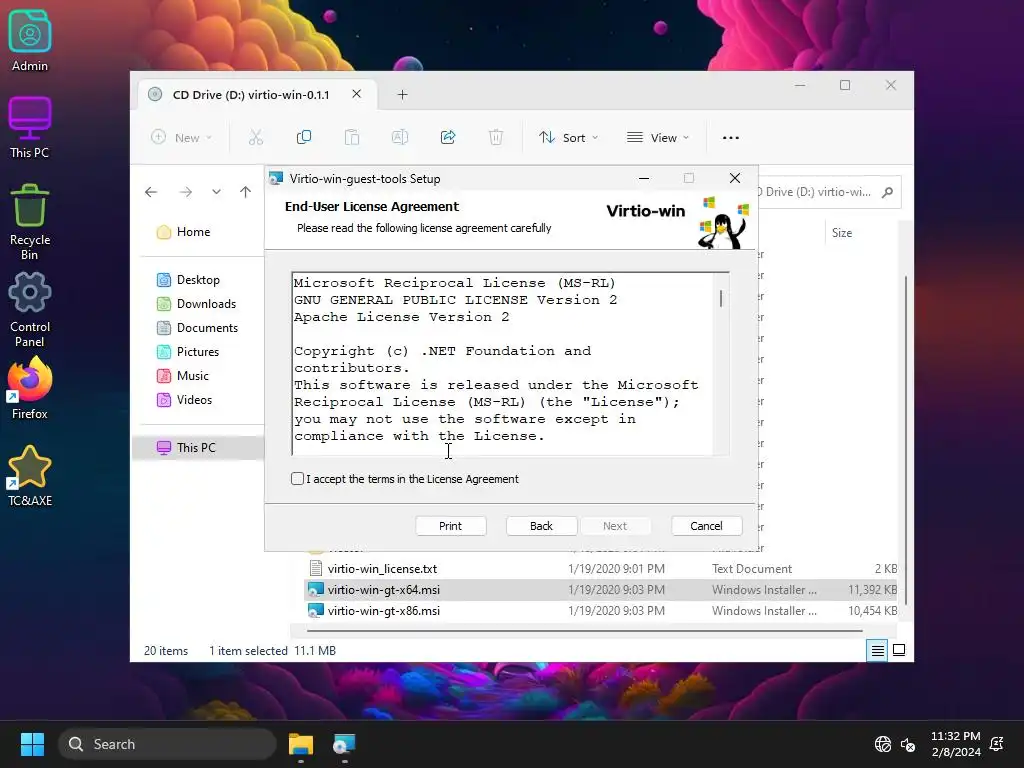This screenshot has width=1024, height=768.
Task: Click the Size column header
Action: tap(842, 232)
